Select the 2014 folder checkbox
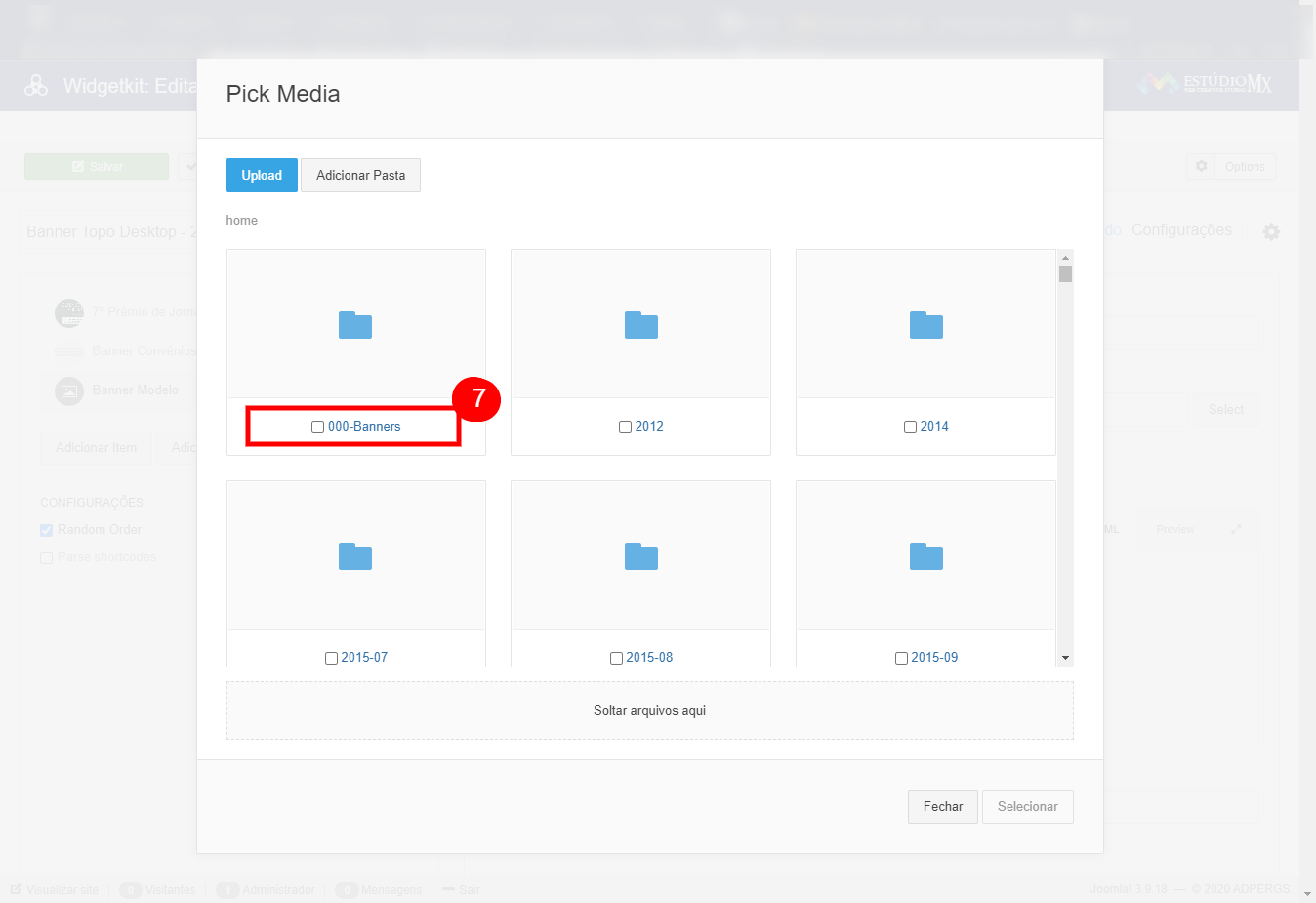The height and width of the screenshot is (903, 1316). point(910,428)
